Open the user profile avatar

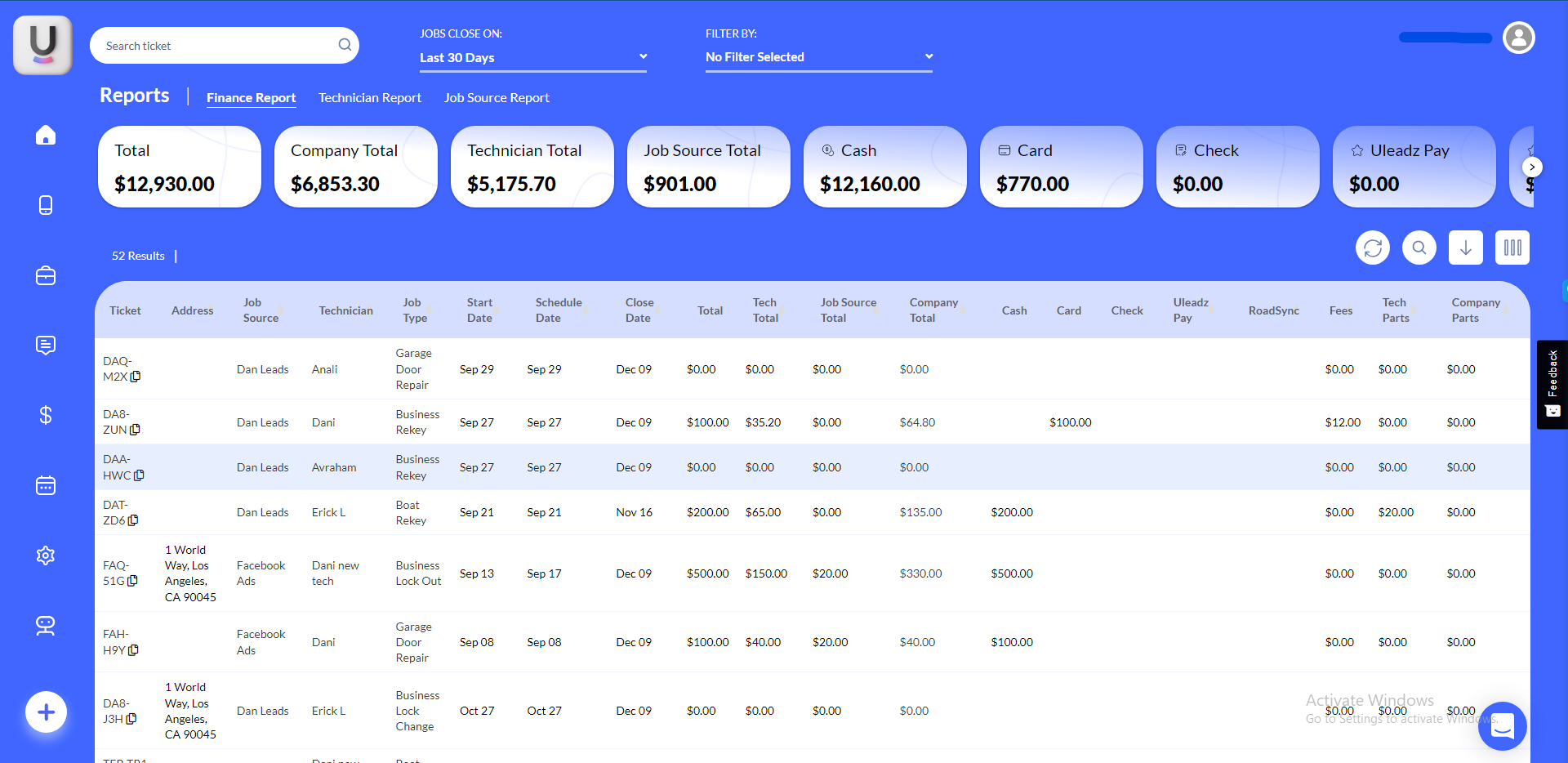pyautogui.click(x=1519, y=38)
